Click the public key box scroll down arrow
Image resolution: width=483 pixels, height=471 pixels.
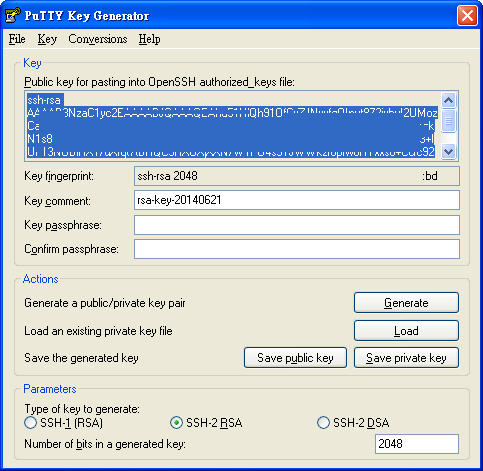click(448, 152)
